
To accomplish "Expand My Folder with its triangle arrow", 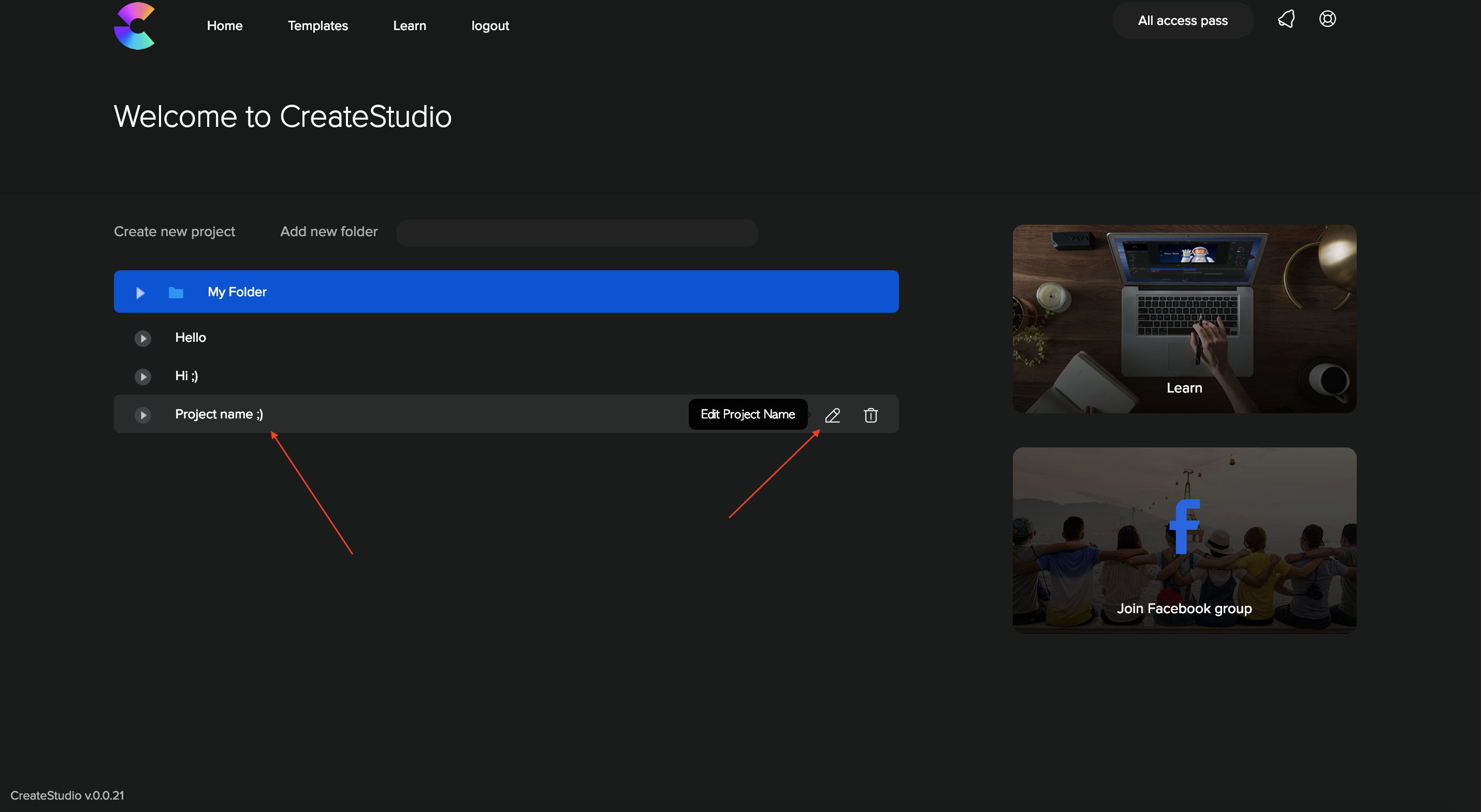I will click(140, 293).
